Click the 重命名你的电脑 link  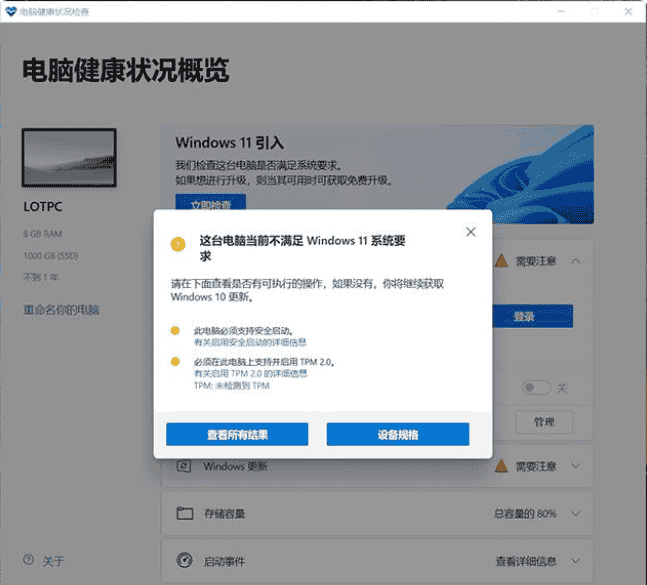tap(61, 310)
